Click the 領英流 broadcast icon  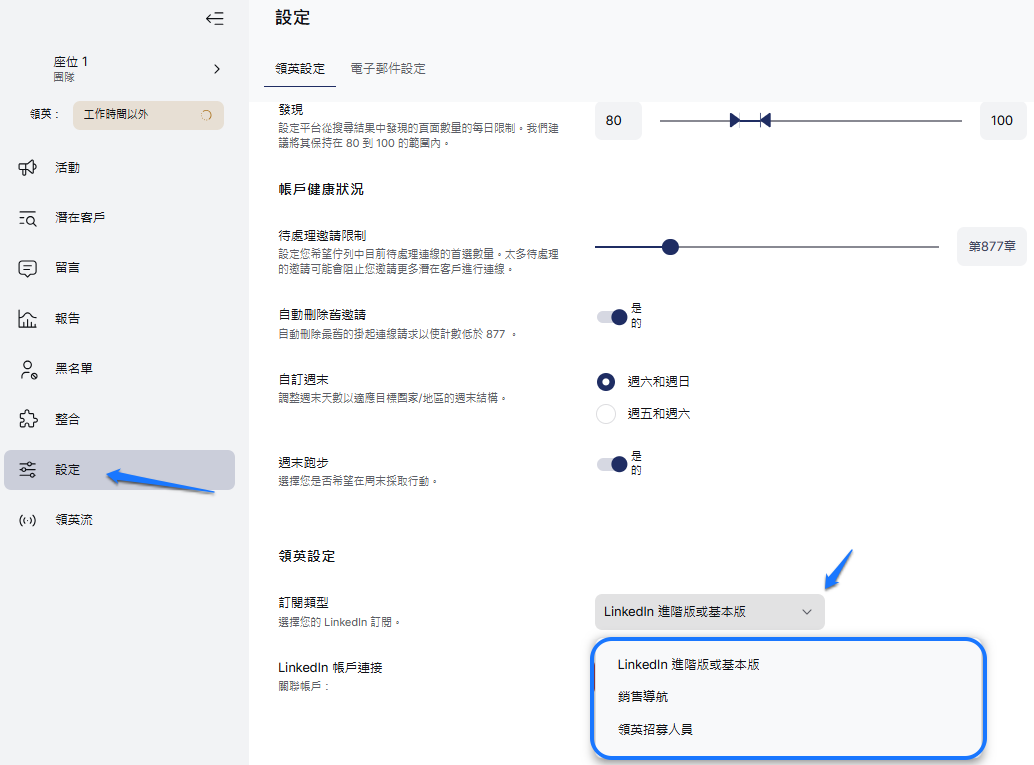click(28, 520)
